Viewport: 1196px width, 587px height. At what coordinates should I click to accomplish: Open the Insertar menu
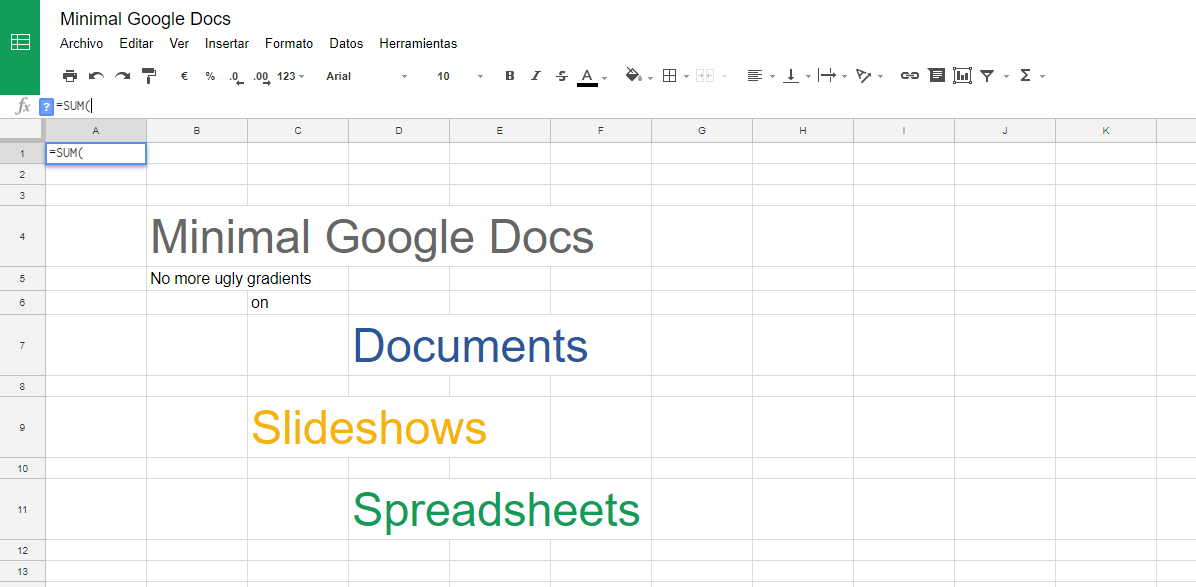click(x=226, y=43)
